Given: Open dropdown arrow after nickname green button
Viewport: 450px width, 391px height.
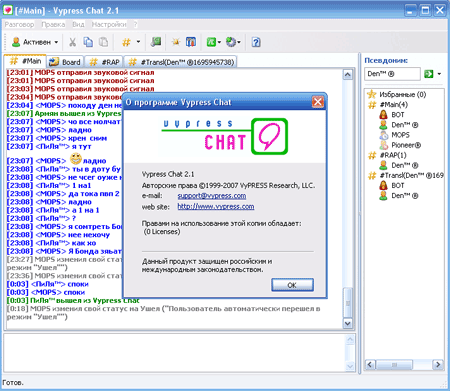Looking at the screenshot, I should pyautogui.click(x=439, y=74).
